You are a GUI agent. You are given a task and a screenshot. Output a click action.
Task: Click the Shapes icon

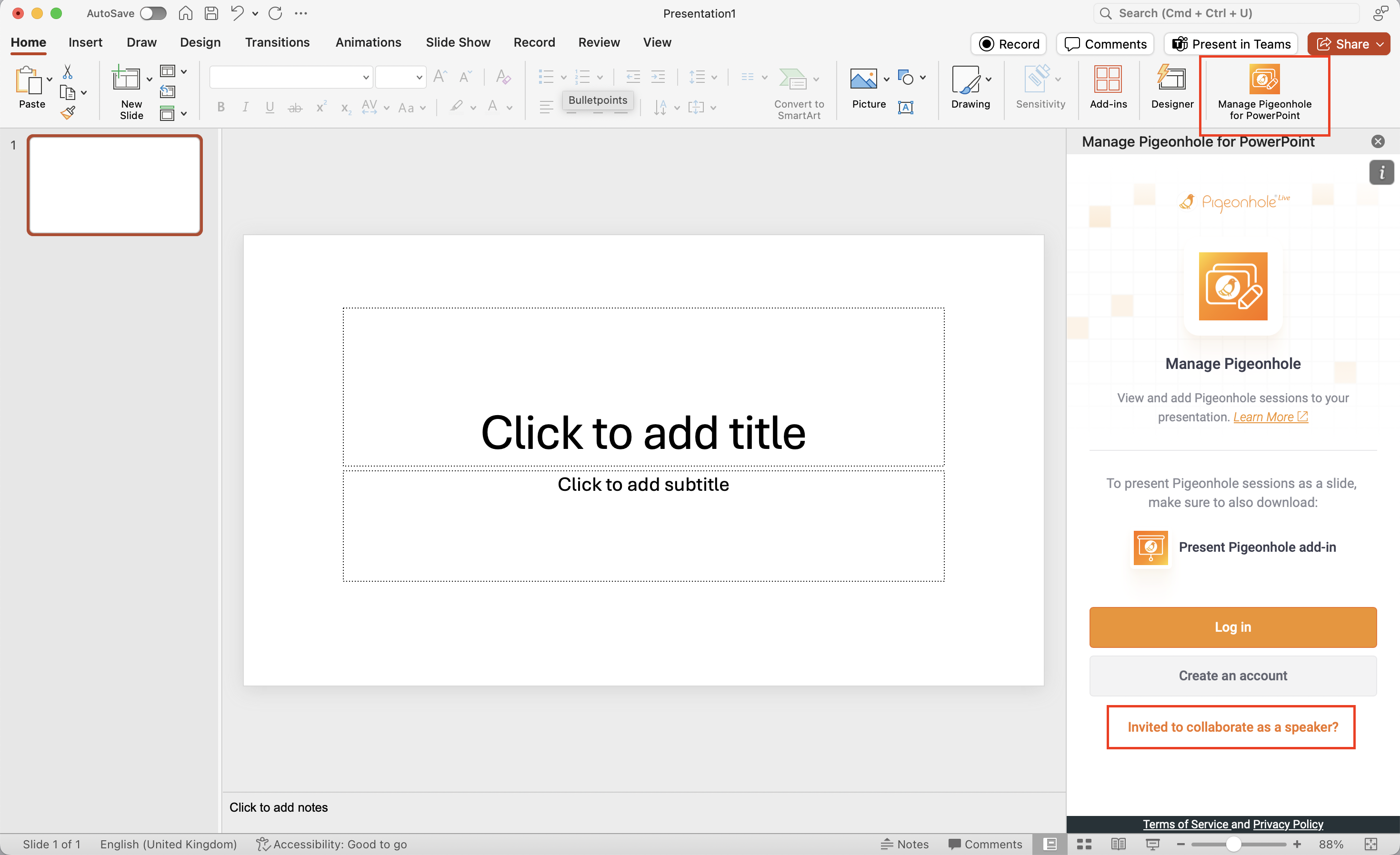coord(906,77)
